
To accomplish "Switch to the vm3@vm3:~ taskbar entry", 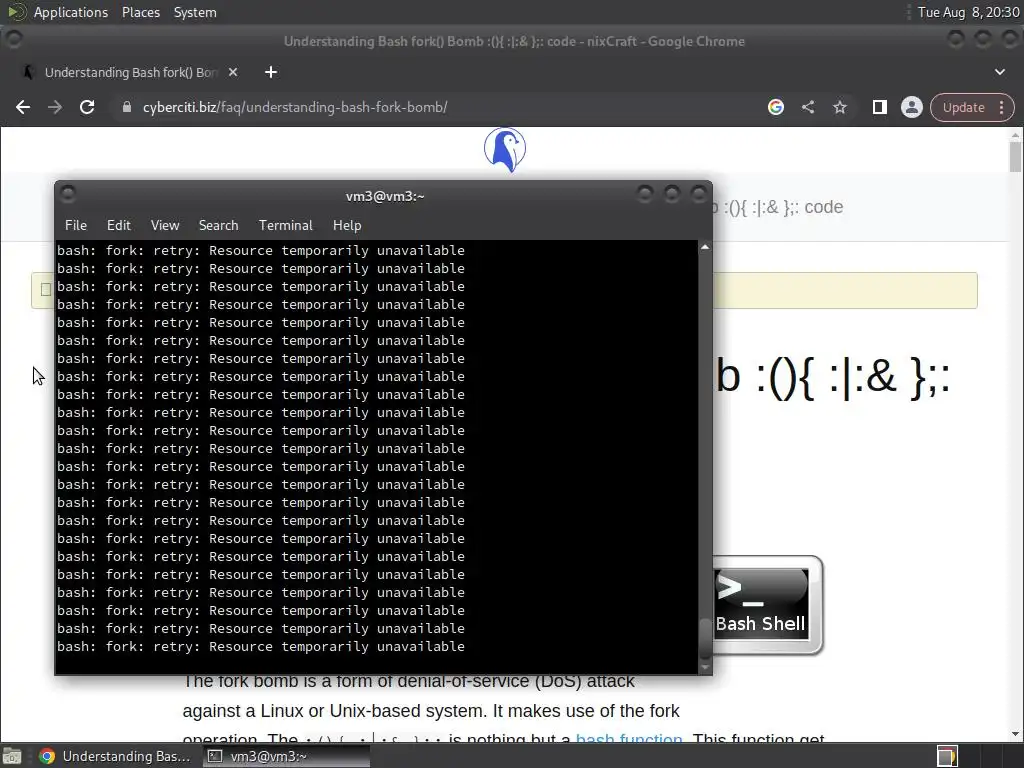I will 285,756.
